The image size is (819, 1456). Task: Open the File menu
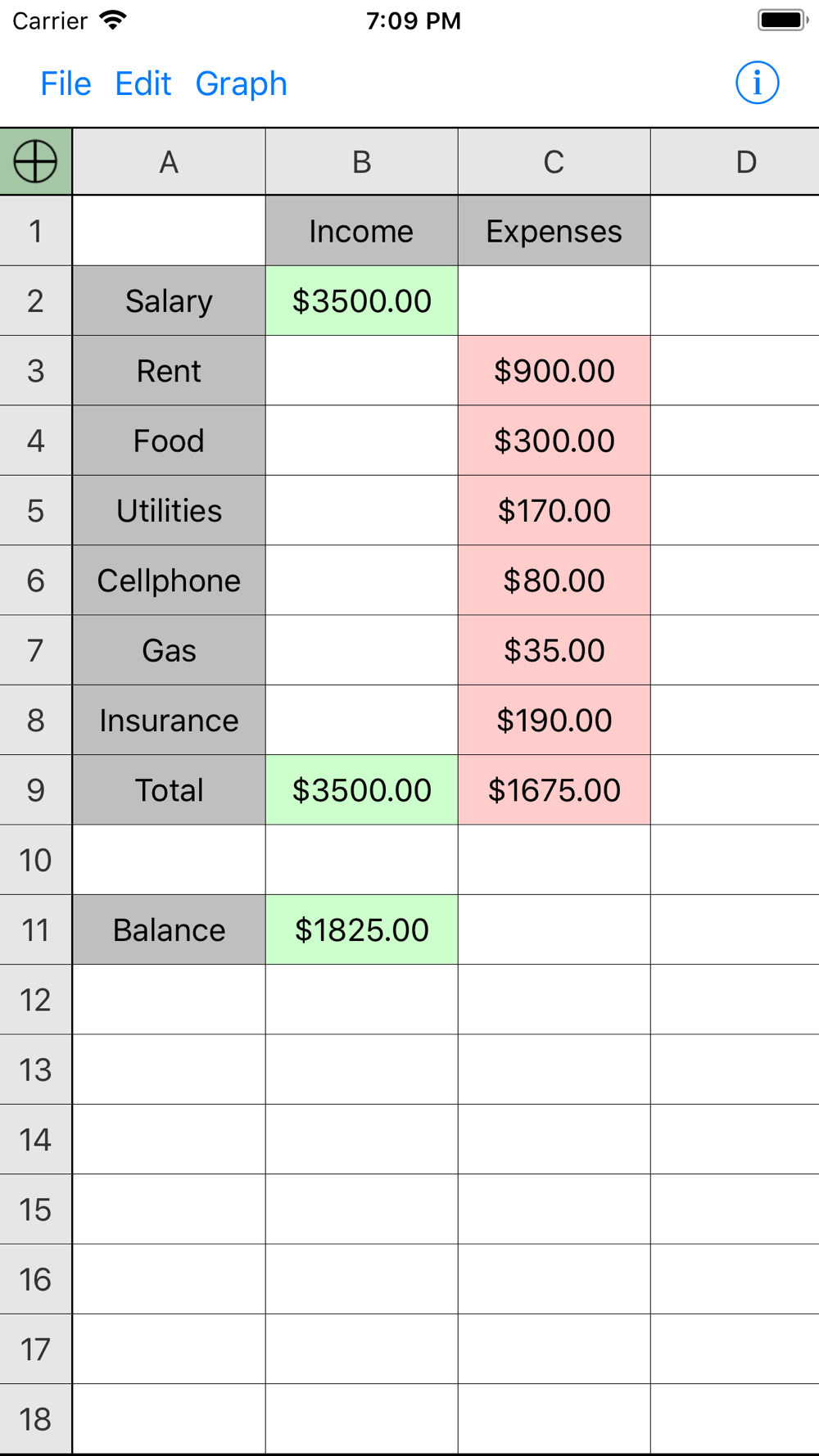coord(66,84)
